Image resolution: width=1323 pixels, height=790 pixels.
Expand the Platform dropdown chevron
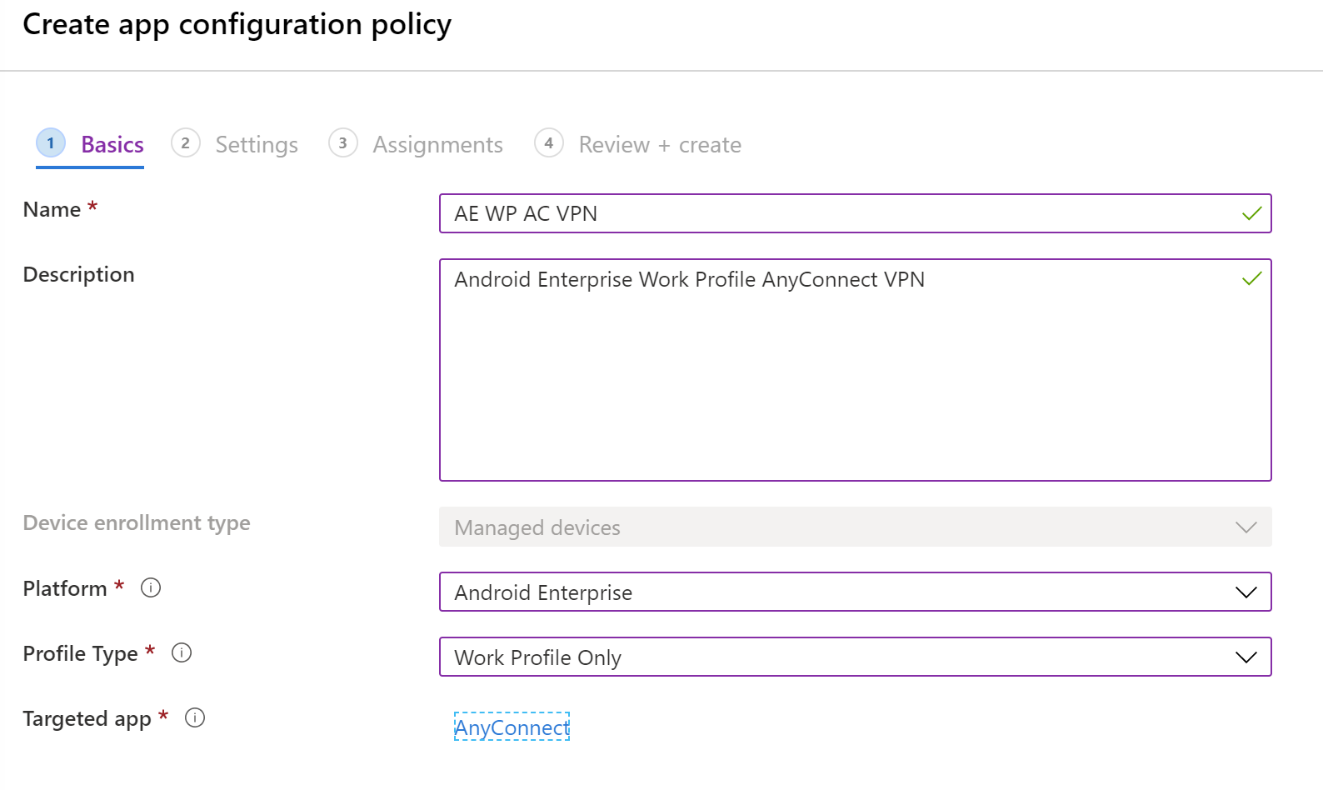coord(1246,591)
